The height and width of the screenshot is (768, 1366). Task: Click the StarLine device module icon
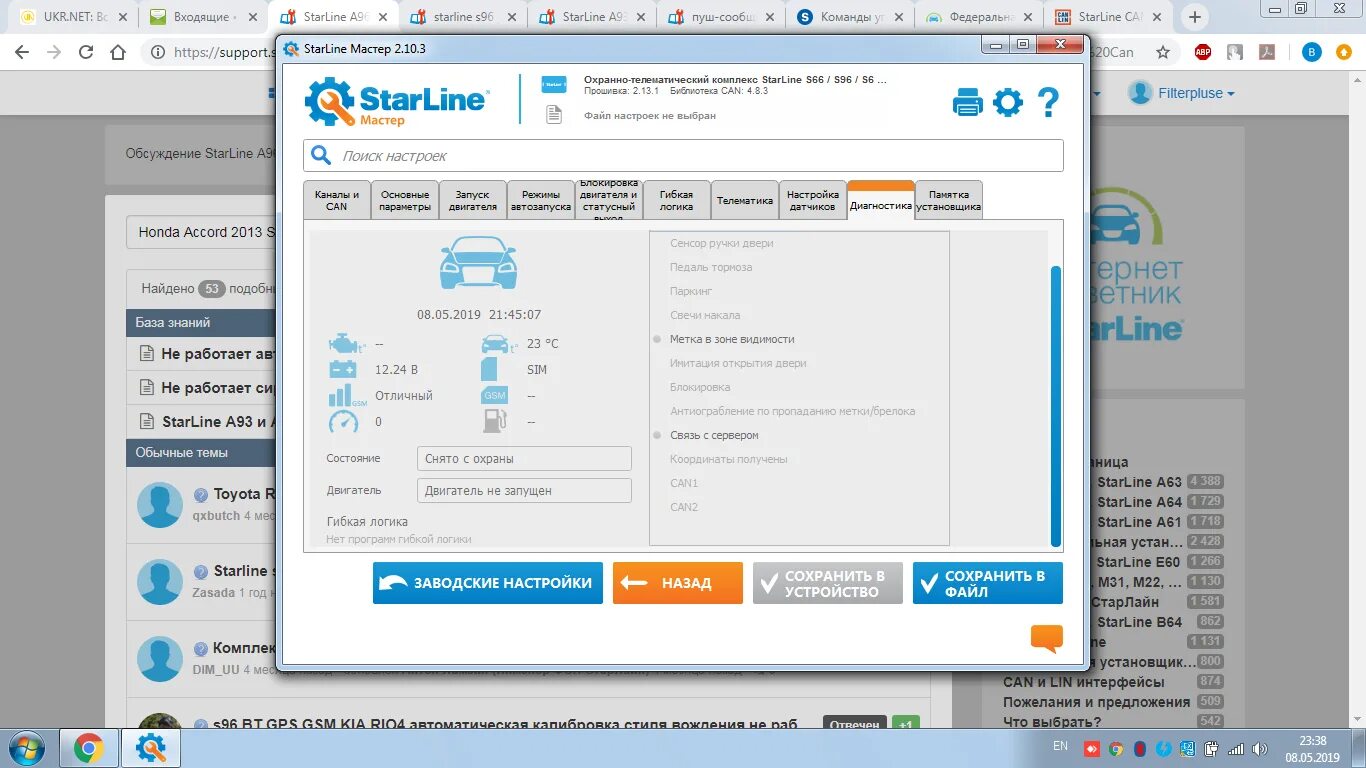tap(554, 85)
